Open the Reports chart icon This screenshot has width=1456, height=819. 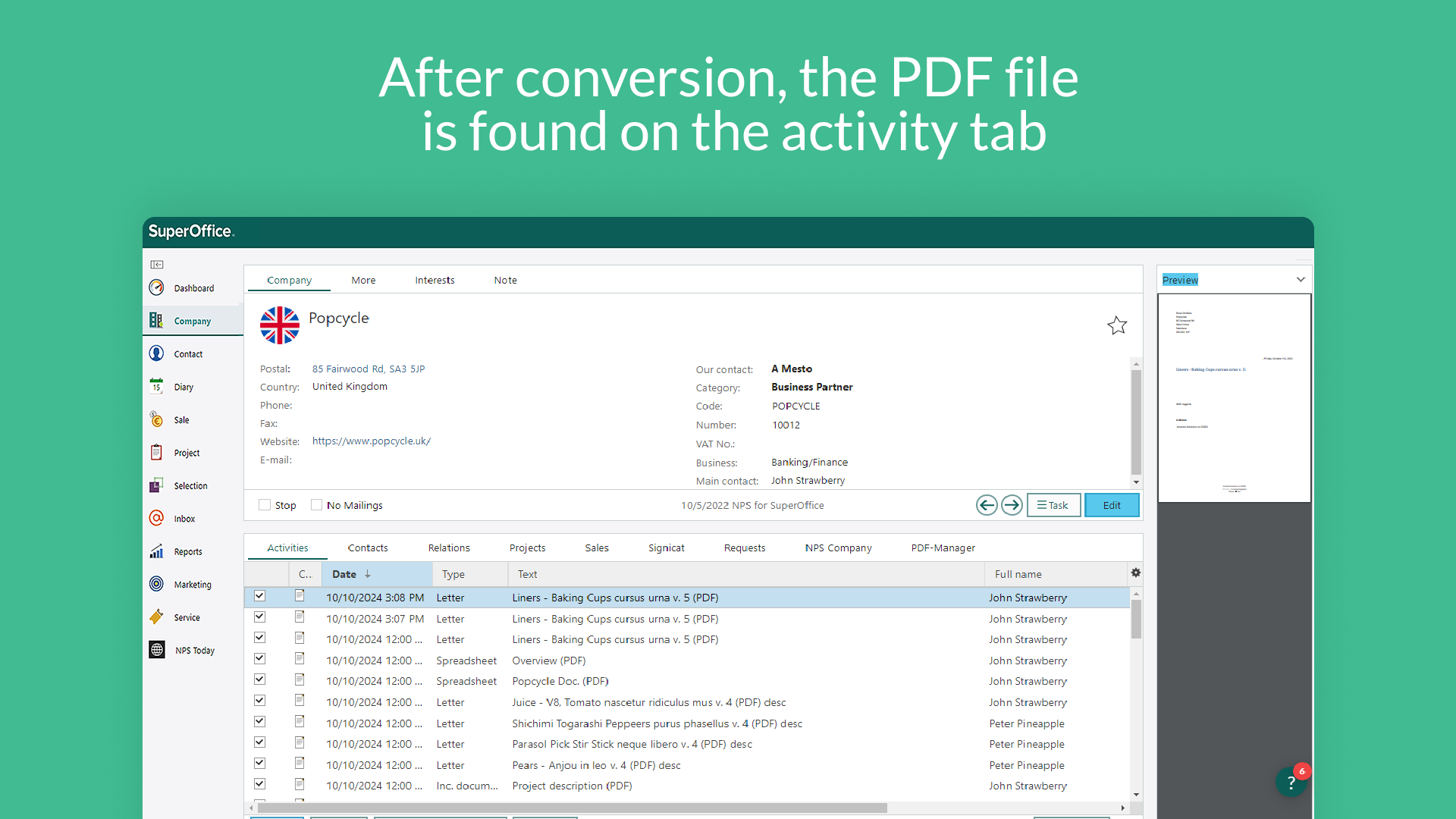point(156,551)
